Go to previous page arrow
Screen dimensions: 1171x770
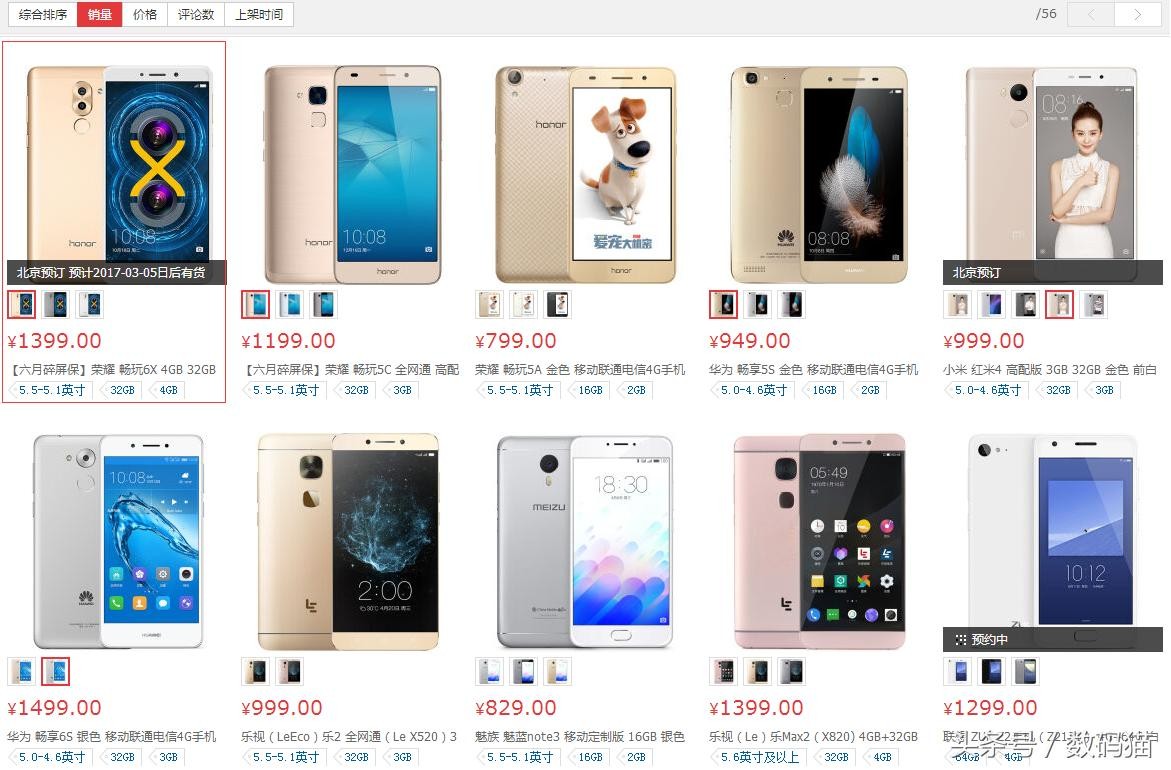click(x=1091, y=14)
